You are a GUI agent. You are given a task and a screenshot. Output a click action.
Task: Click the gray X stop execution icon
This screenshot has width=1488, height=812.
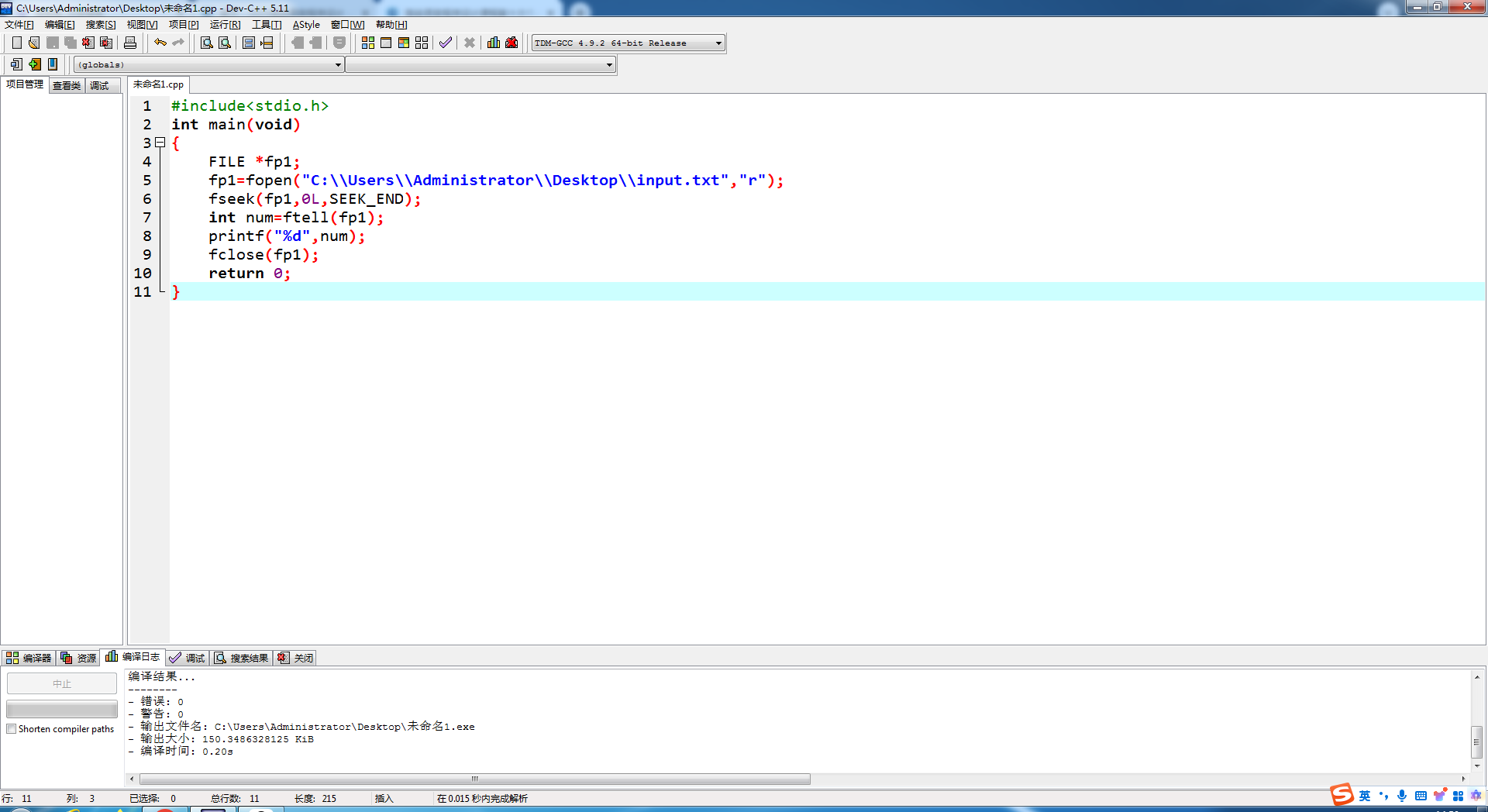click(470, 43)
